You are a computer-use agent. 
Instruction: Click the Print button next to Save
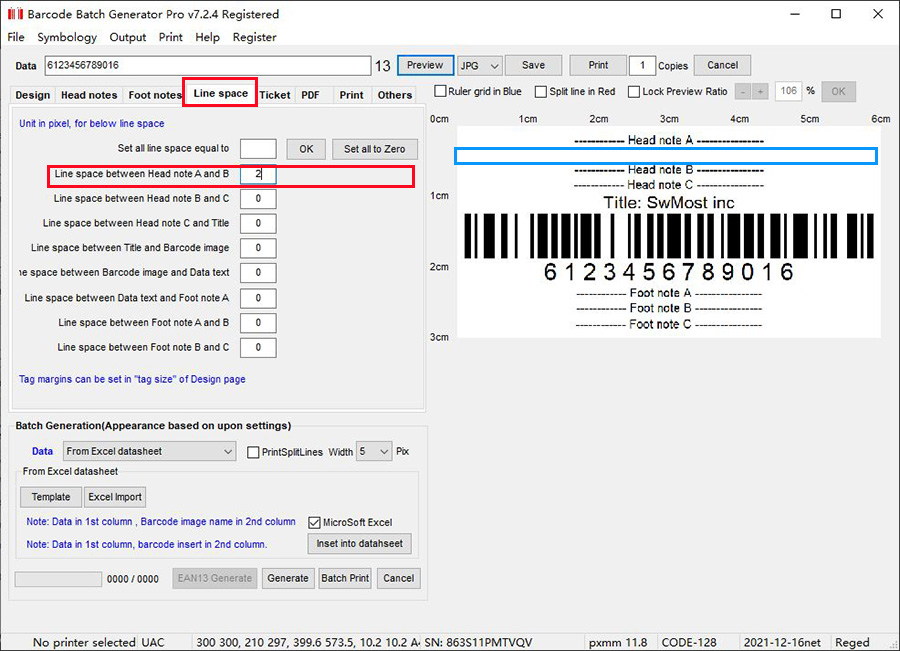point(598,65)
